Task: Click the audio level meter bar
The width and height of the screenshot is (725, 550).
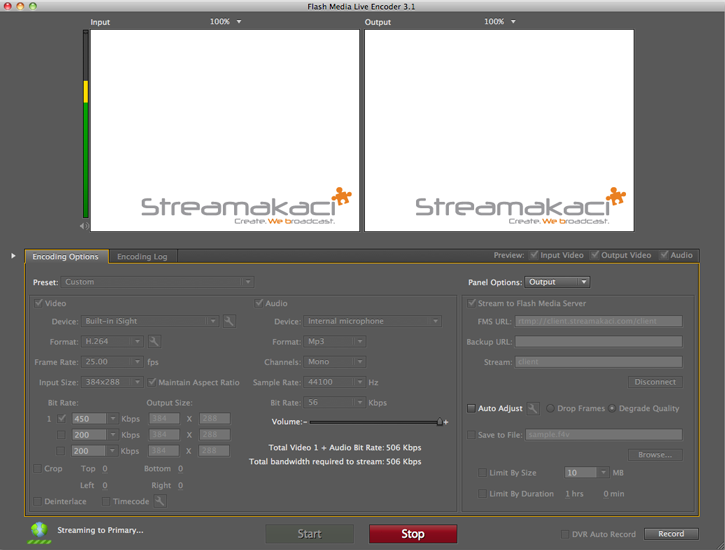Action: [x=86, y=124]
